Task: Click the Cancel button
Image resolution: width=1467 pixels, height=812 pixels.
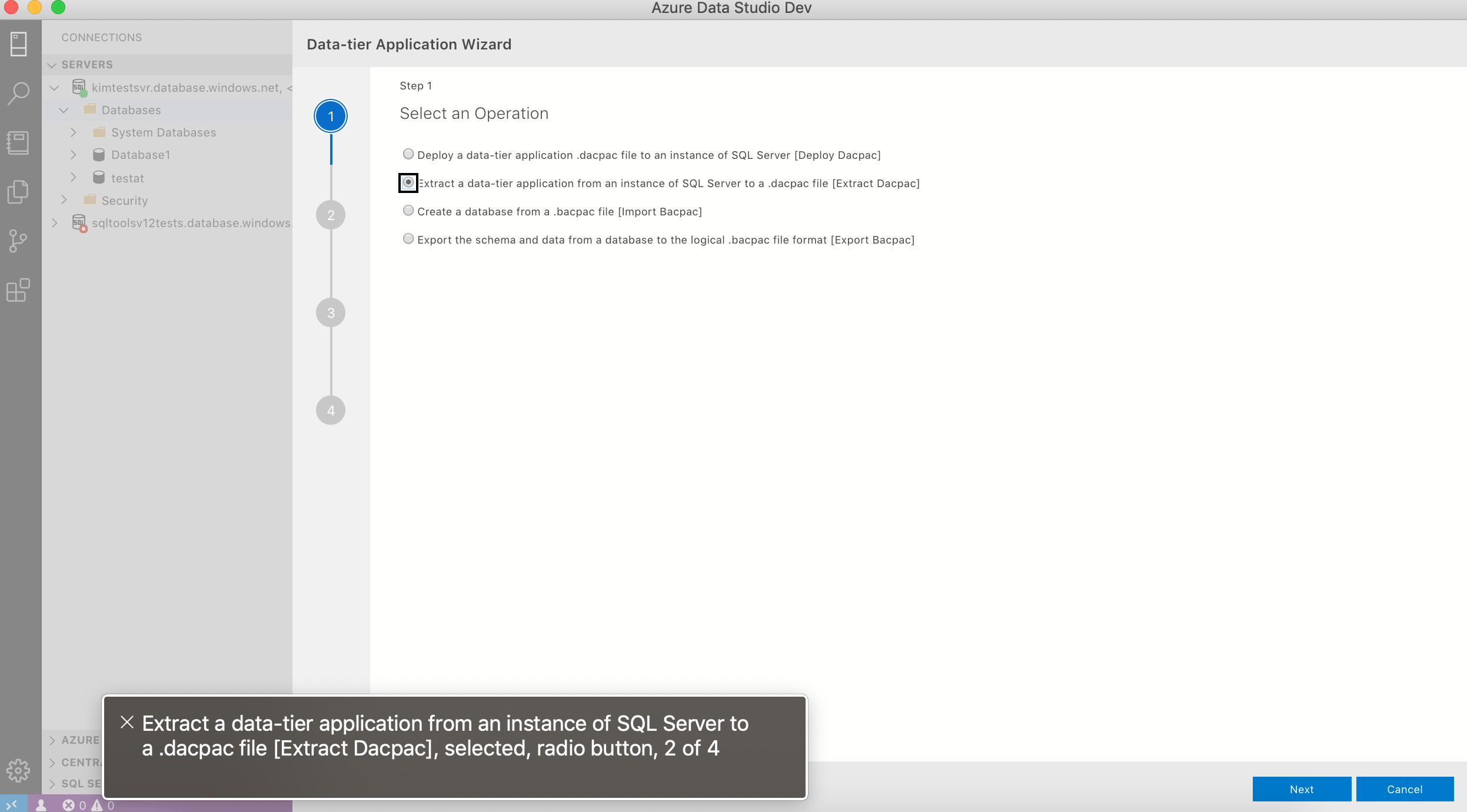Action: pos(1404,789)
